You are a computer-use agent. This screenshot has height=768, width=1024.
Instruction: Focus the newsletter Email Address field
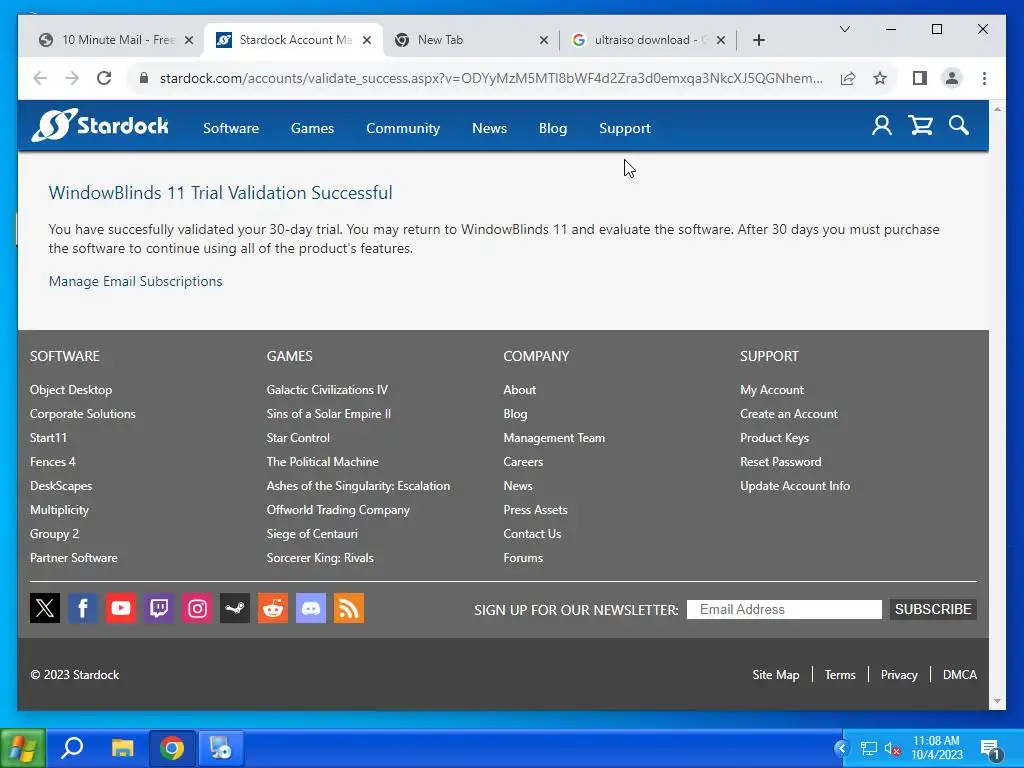[784, 609]
